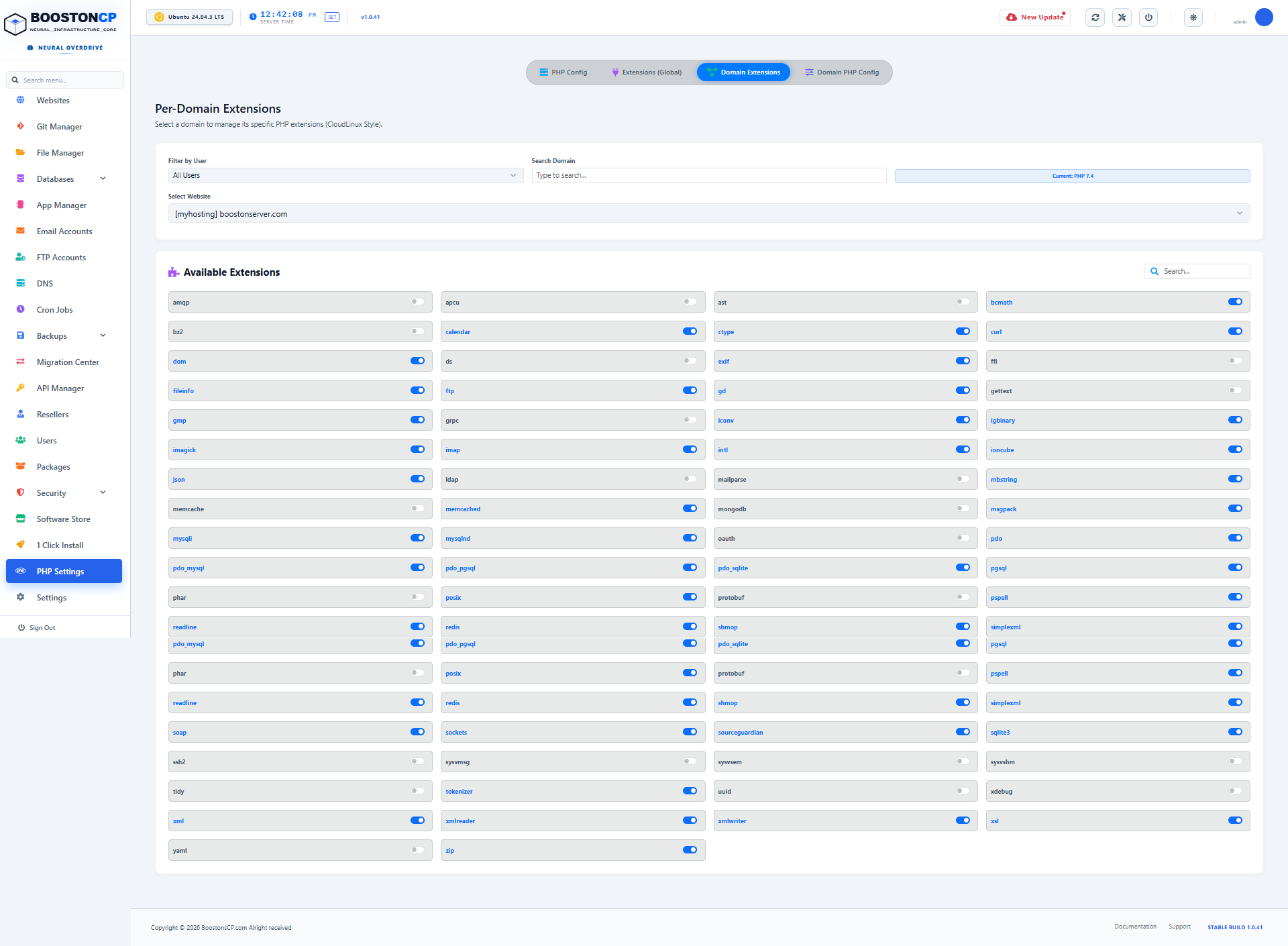Switch to the PHP Config tab

(x=563, y=72)
